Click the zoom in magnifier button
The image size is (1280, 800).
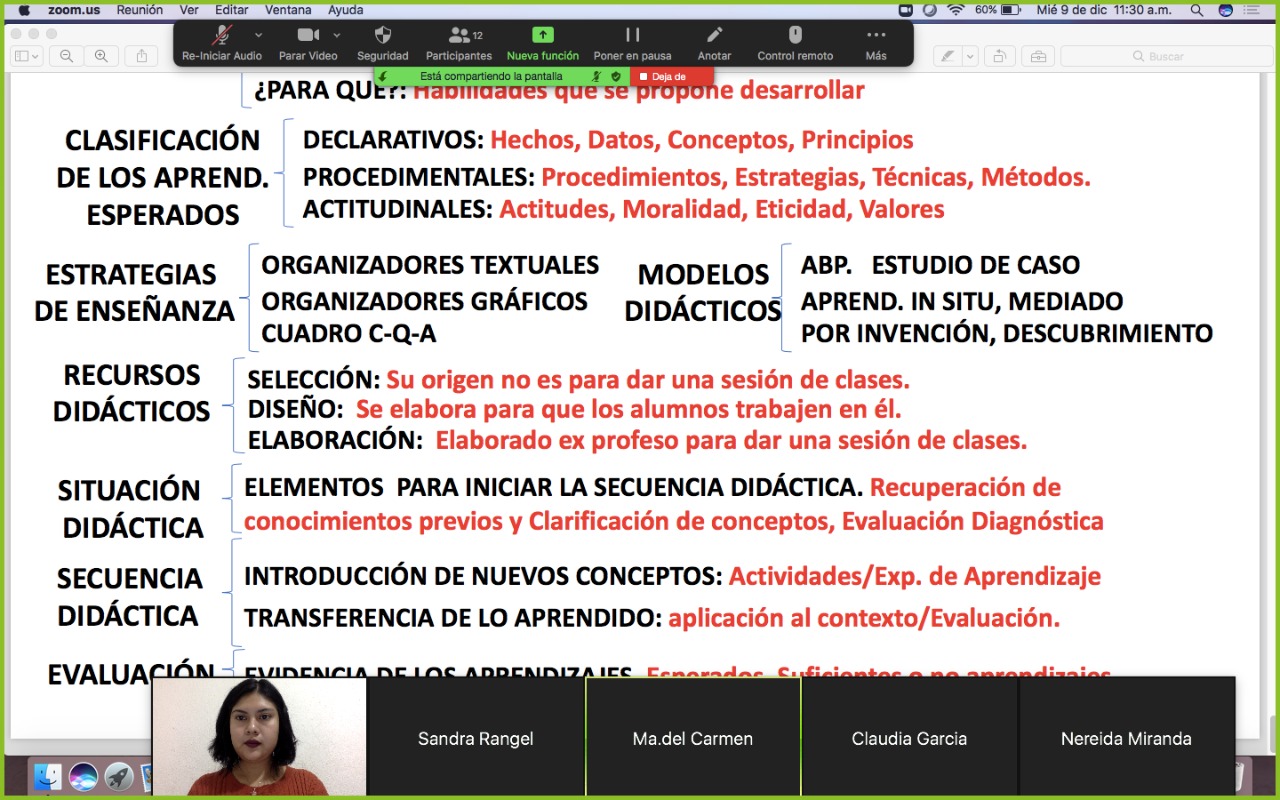click(x=100, y=56)
